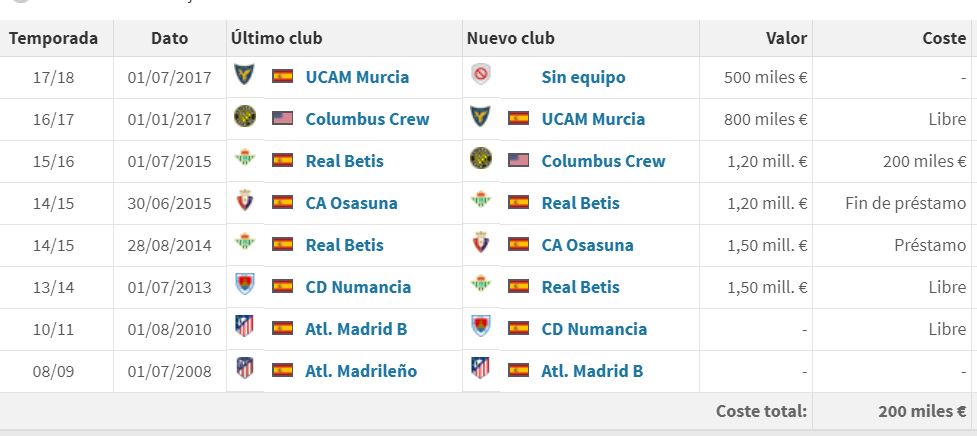Open Atl. Madrileño club link
This screenshot has height=436, width=977.
pos(361,371)
